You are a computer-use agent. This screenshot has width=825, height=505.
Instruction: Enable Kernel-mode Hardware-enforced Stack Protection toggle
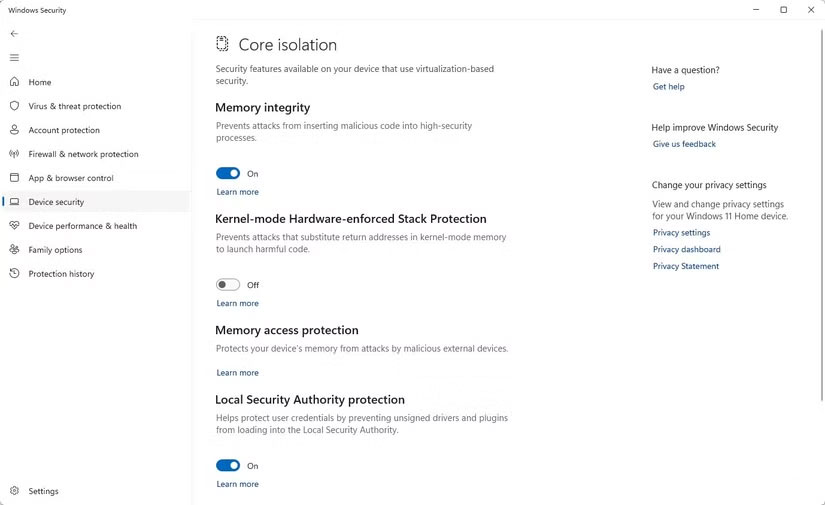(x=228, y=285)
